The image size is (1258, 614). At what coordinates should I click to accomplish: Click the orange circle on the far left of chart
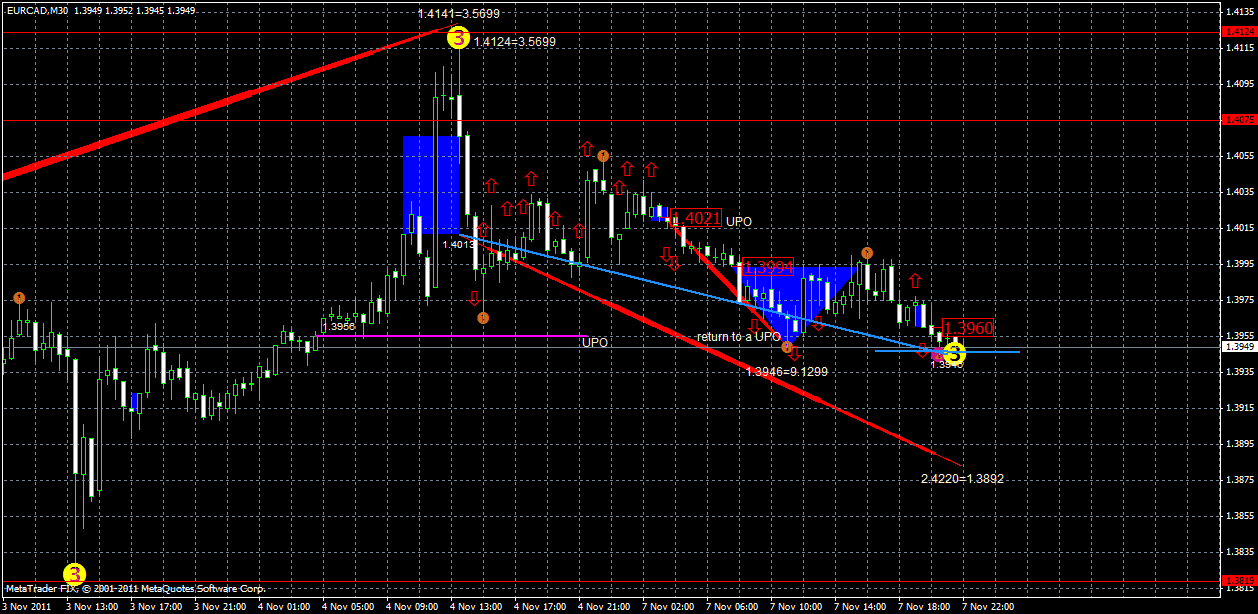[17, 296]
